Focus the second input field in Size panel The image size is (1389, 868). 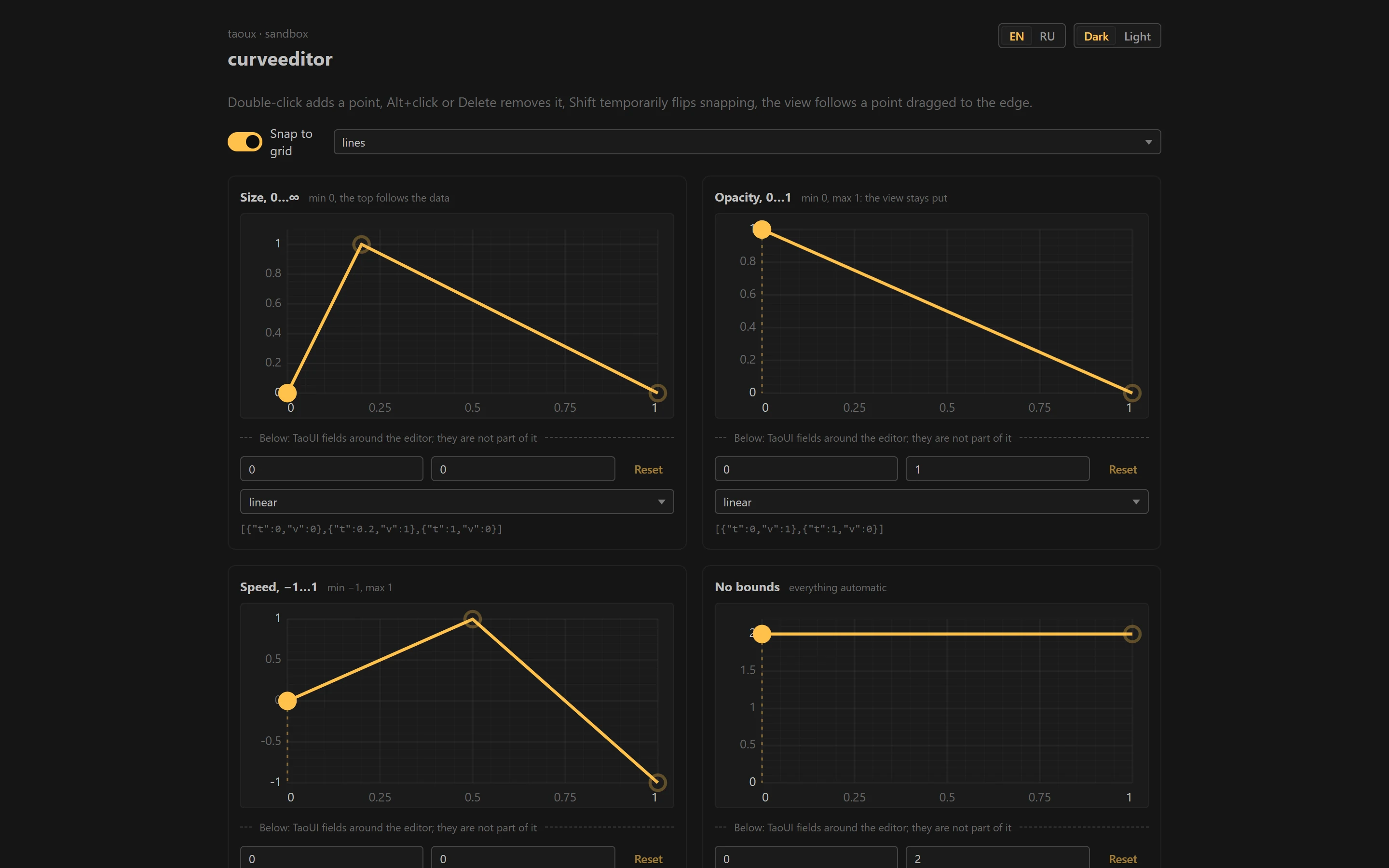(x=523, y=469)
